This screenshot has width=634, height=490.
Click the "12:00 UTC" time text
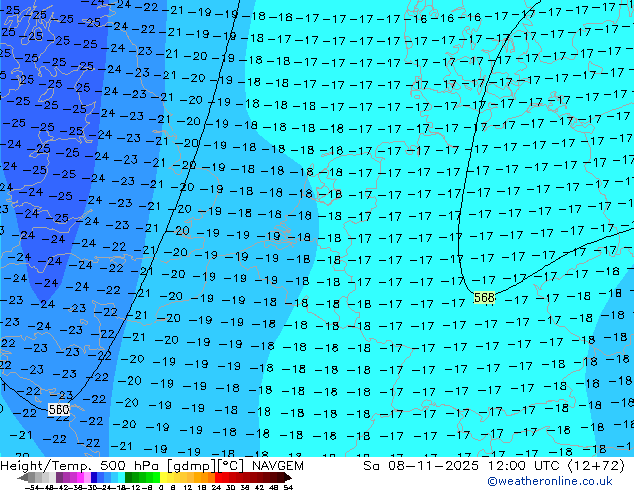pos(526,466)
